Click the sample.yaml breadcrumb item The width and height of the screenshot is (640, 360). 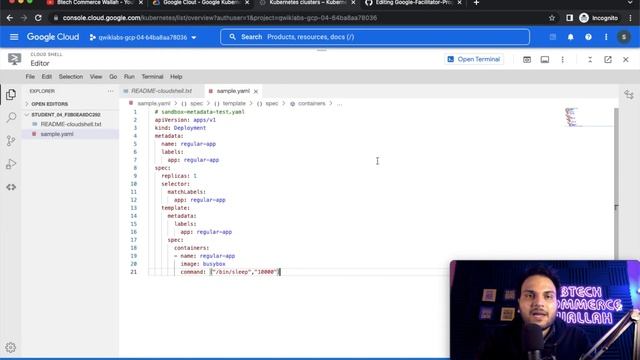click(153, 104)
